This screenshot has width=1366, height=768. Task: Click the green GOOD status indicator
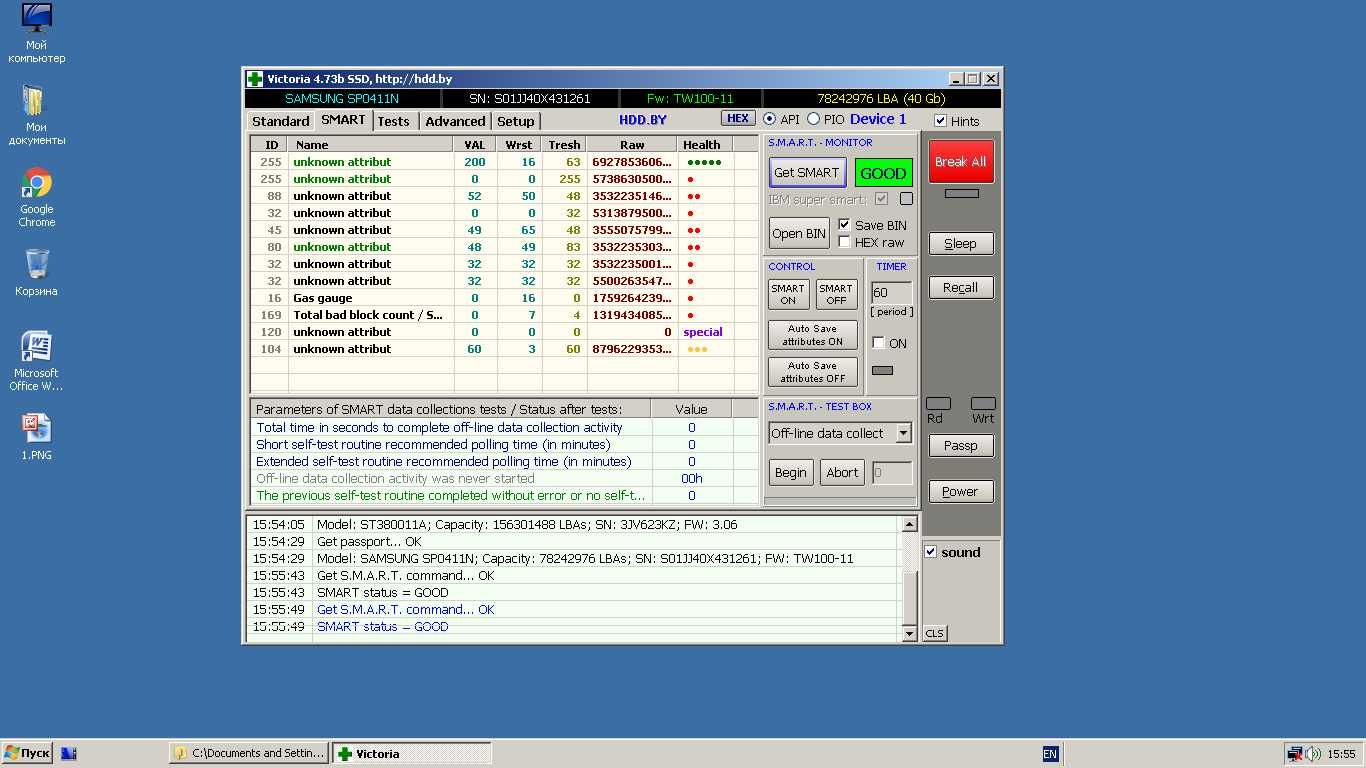(x=883, y=173)
